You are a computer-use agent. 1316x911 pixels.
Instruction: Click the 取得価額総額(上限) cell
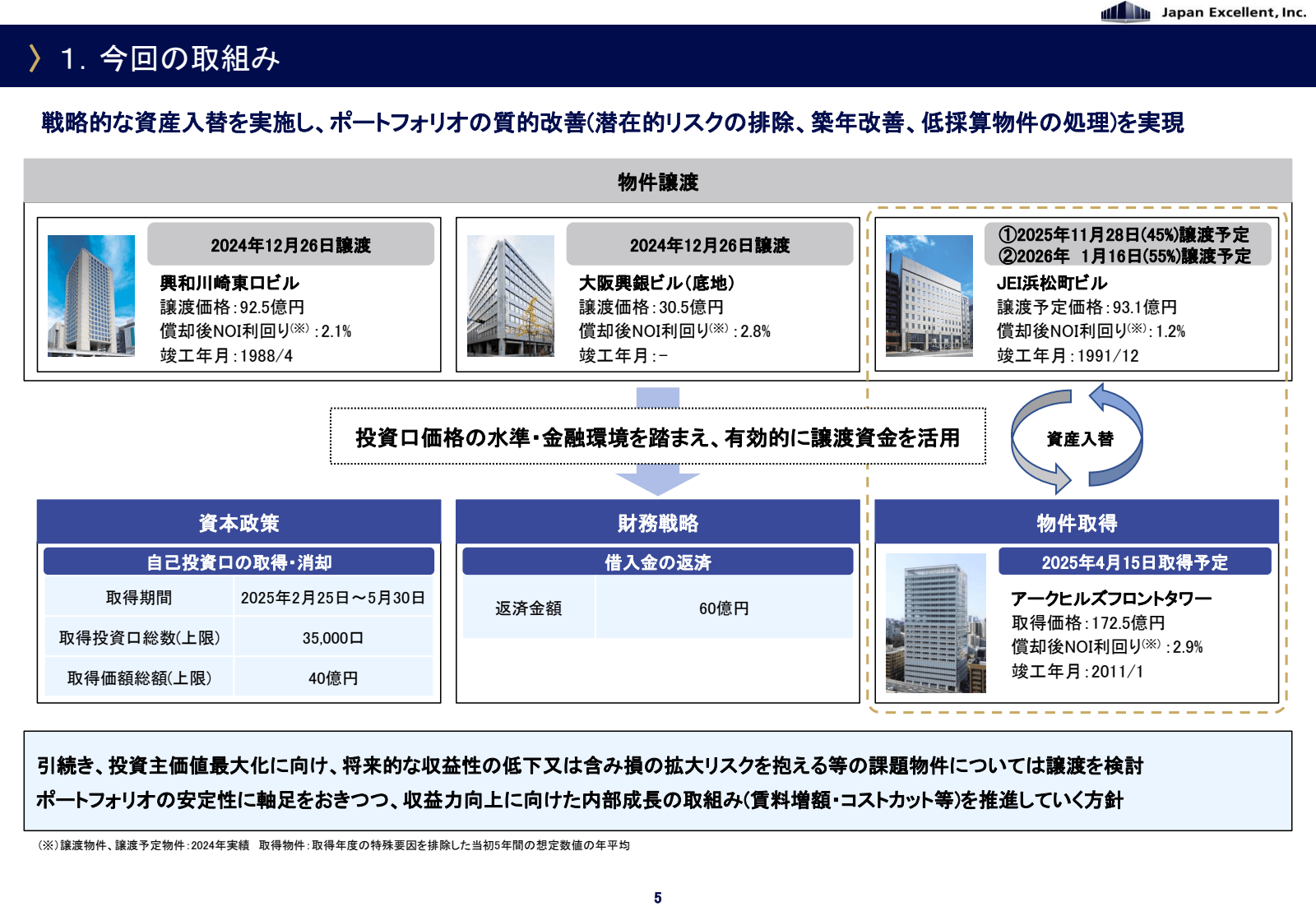139,677
